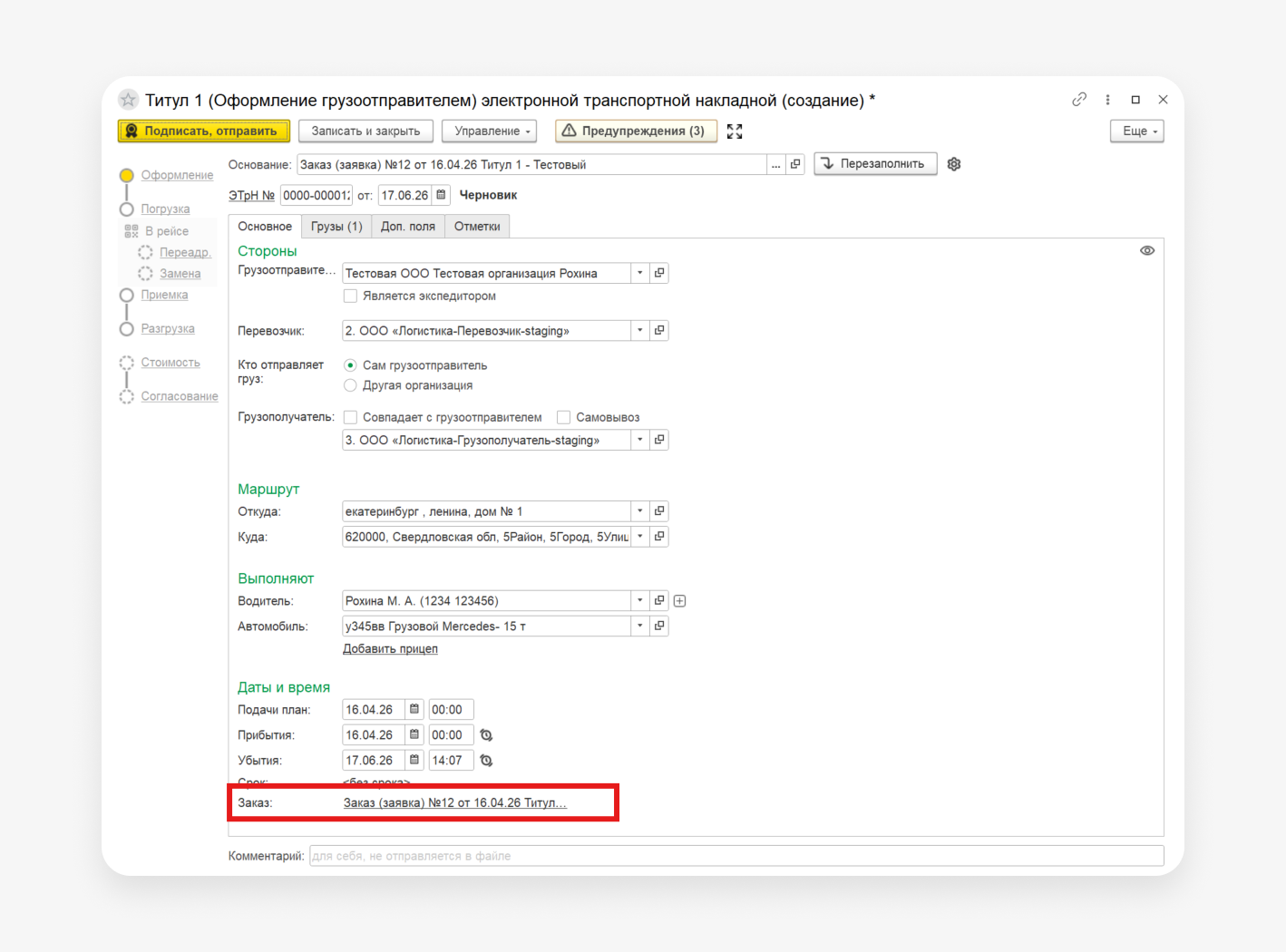Open Автомобиль record card icon
1286x952 pixels.
pos(659,627)
